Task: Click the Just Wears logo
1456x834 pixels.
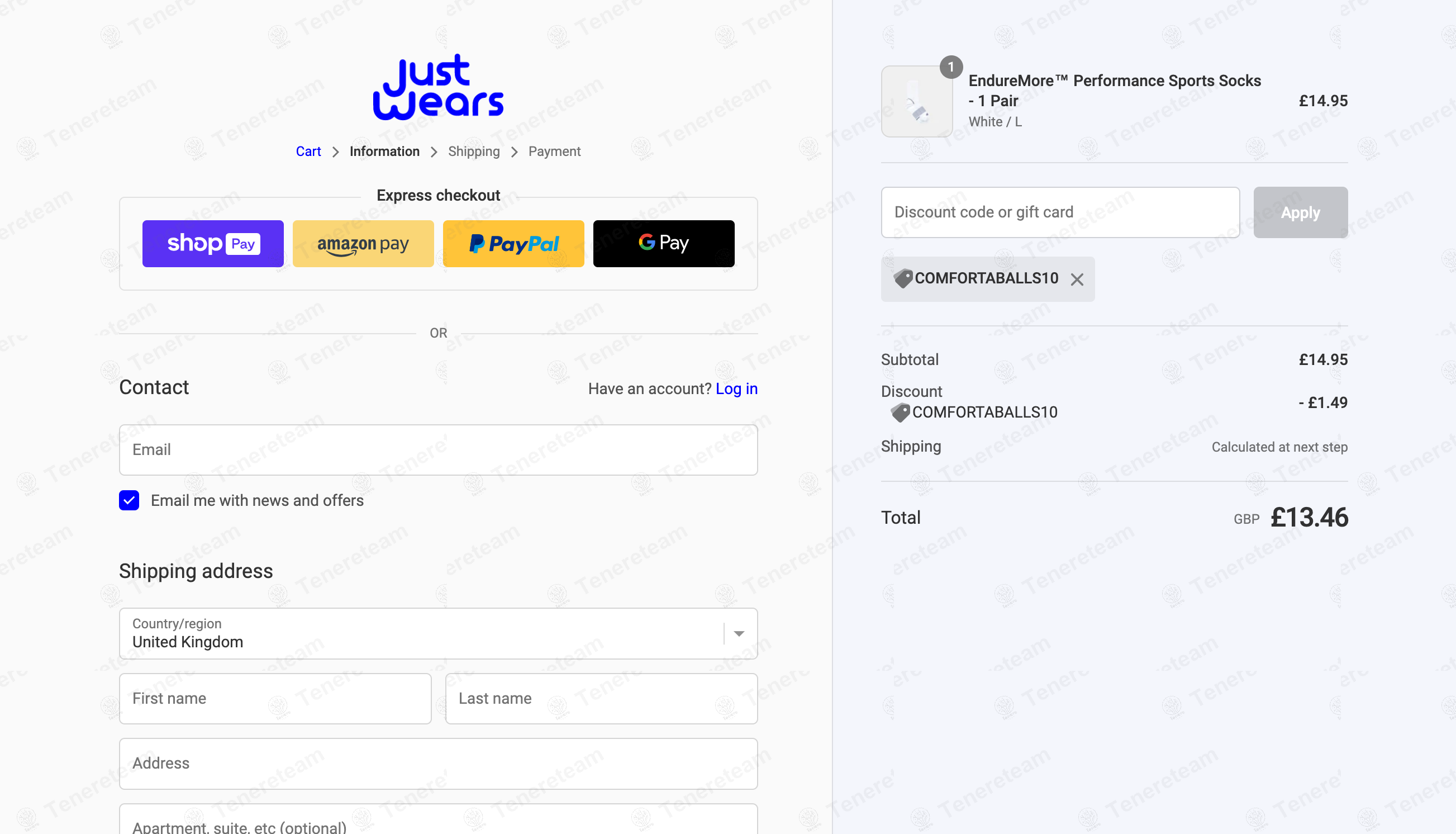Action: point(438,87)
